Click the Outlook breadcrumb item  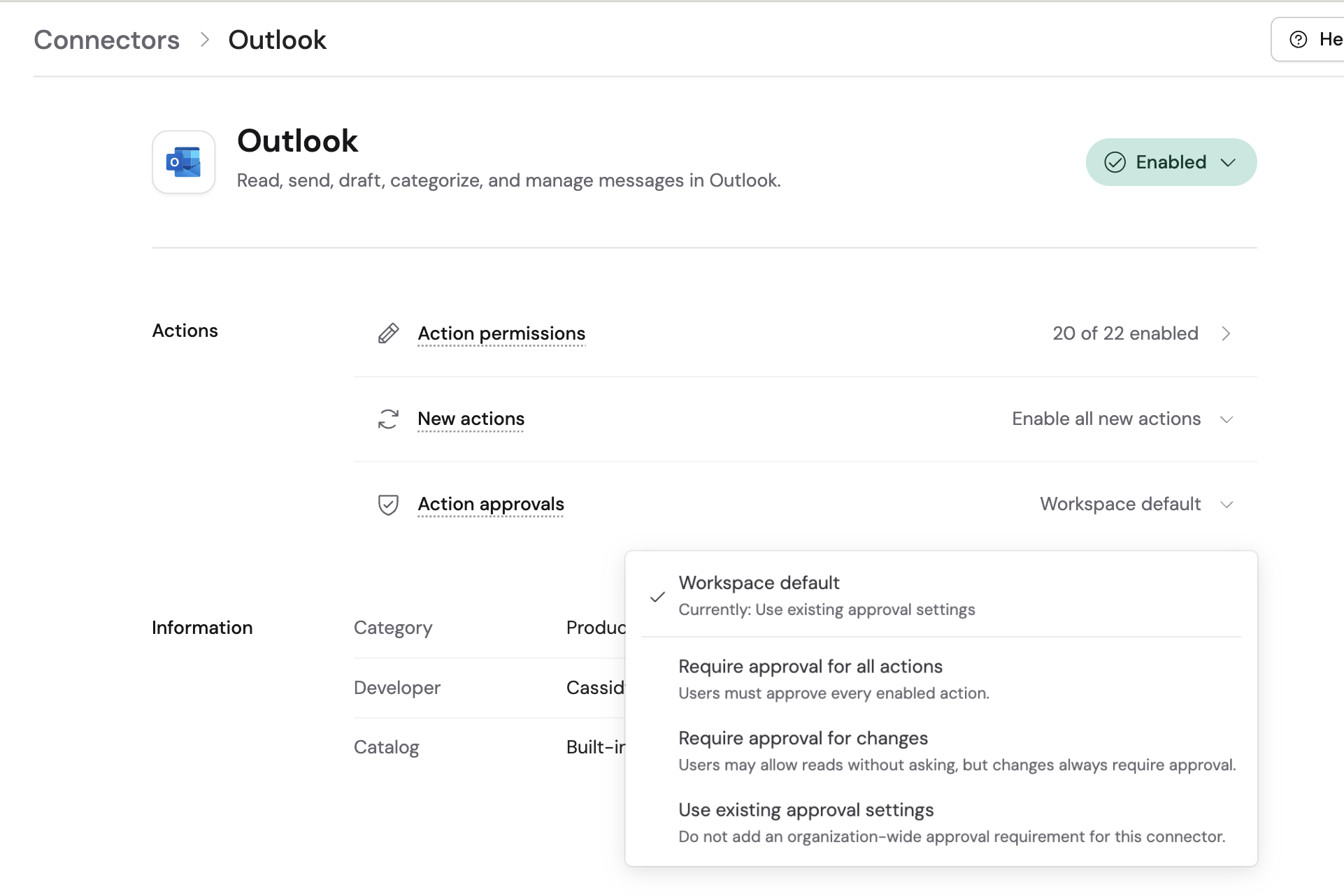click(277, 40)
